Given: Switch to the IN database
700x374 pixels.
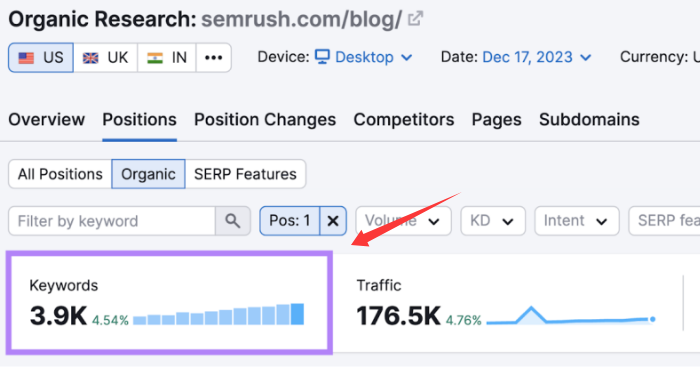Looking at the screenshot, I should (x=167, y=58).
